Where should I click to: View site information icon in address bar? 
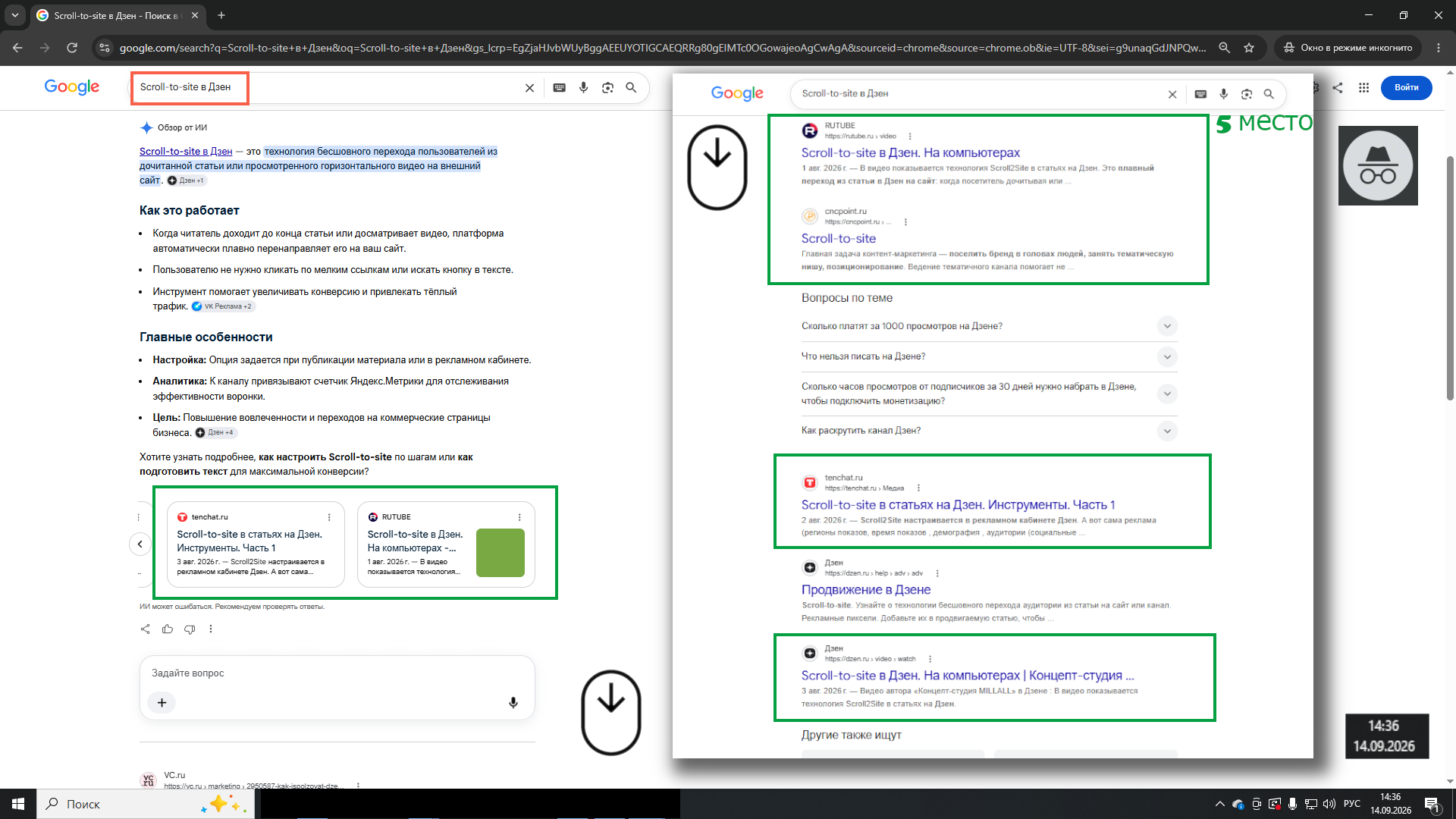[105, 48]
